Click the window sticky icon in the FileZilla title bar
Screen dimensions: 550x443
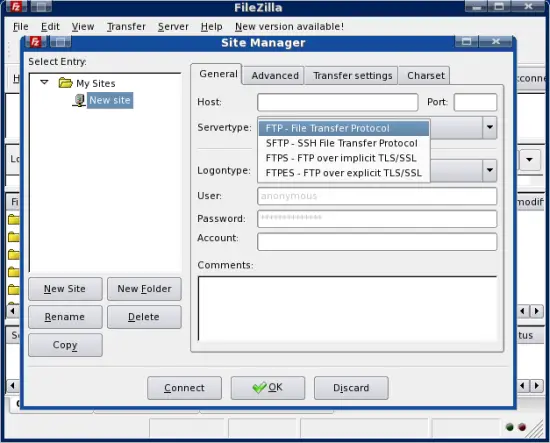(41, 6)
